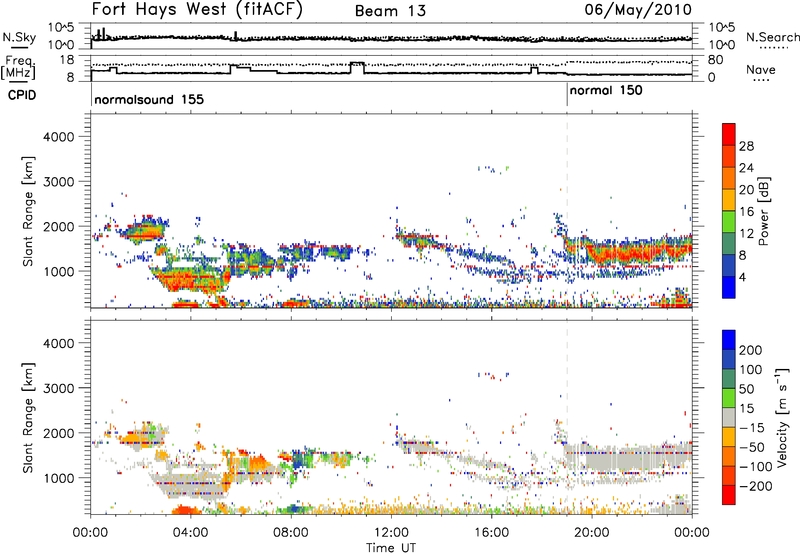
Task: Click the '18' frequency axis tick
Action: [67, 60]
